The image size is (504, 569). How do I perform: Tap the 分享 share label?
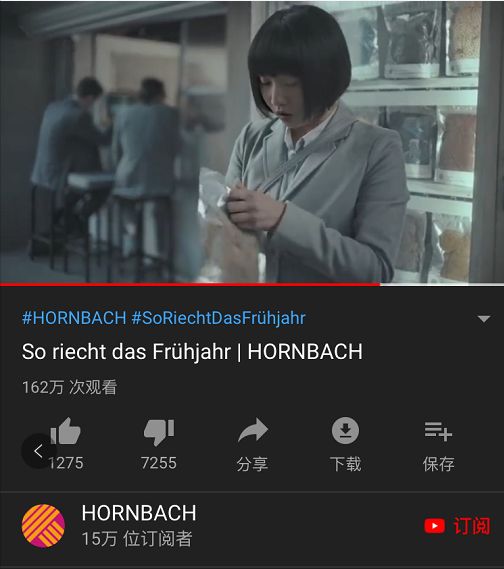tap(252, 464)
